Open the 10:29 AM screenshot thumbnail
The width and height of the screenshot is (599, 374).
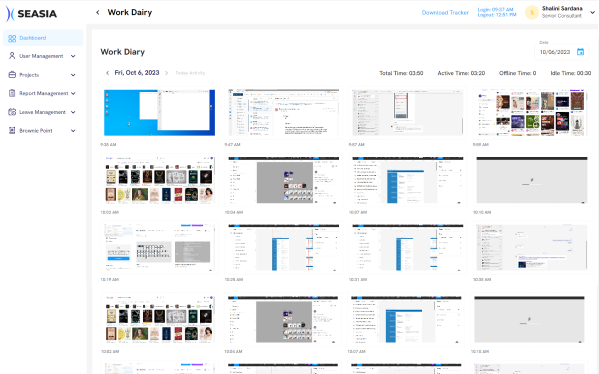pos(283,248)
